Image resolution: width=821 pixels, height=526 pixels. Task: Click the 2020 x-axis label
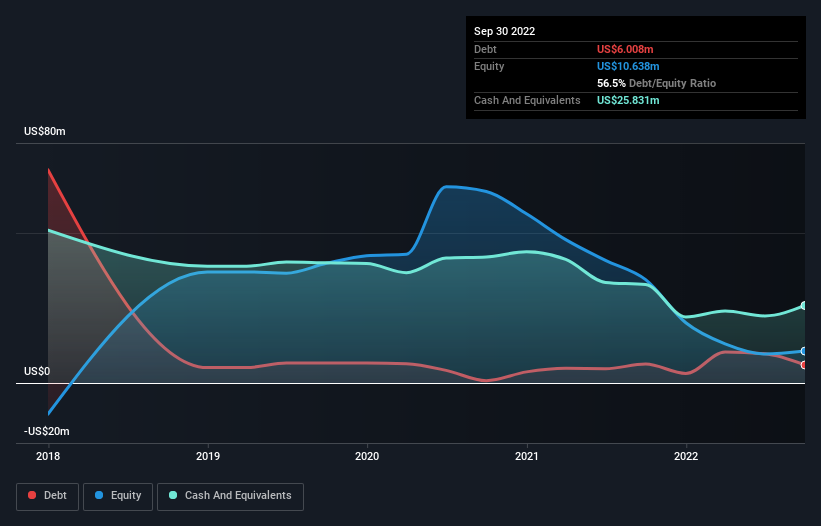(367, 456)
